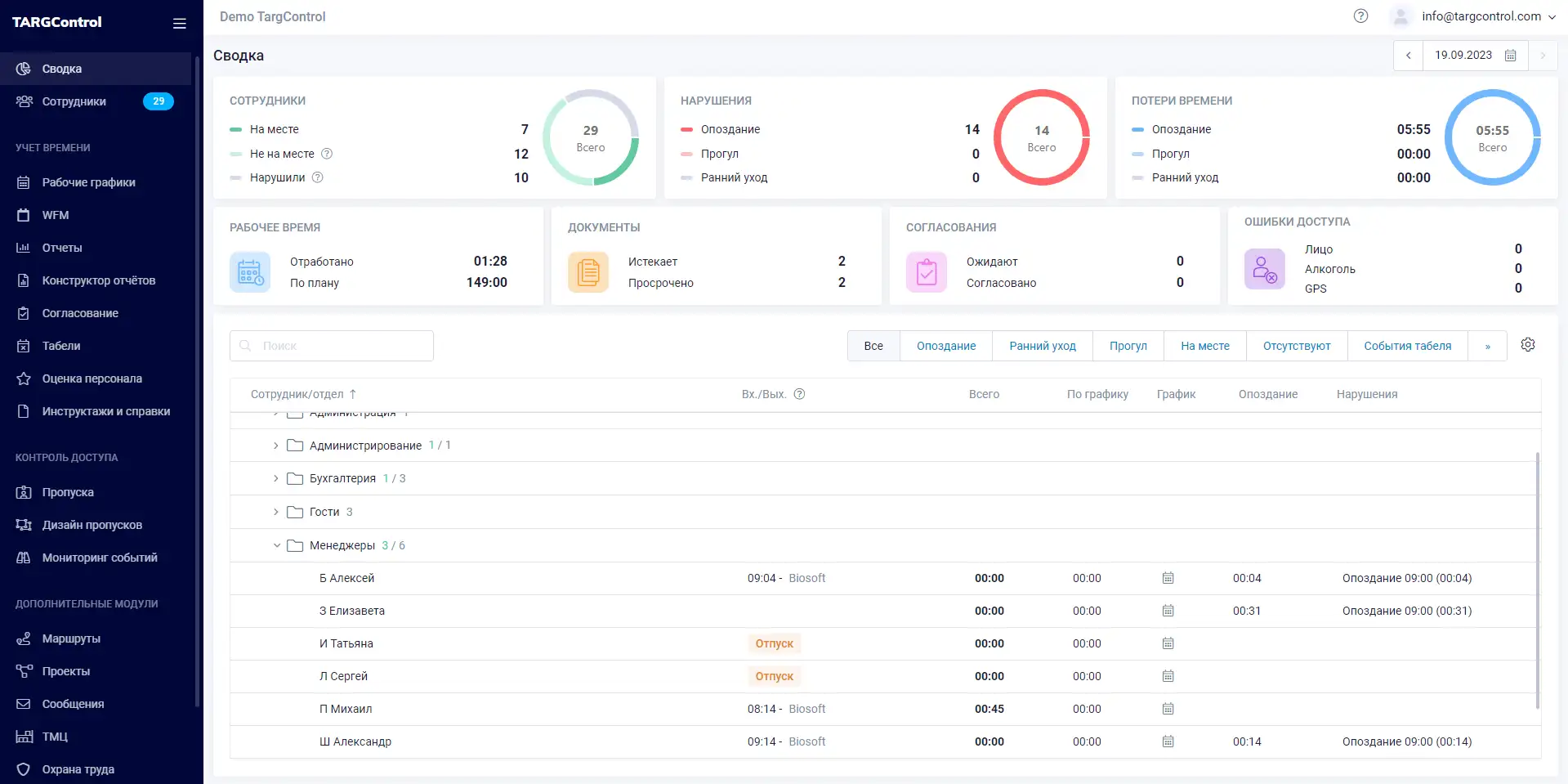Image resolution: width=1568 pixels, height=784 pixels.
Task: Click the info icon next to Нарушили
Action: pyautogui.click(x=318, y=177)
